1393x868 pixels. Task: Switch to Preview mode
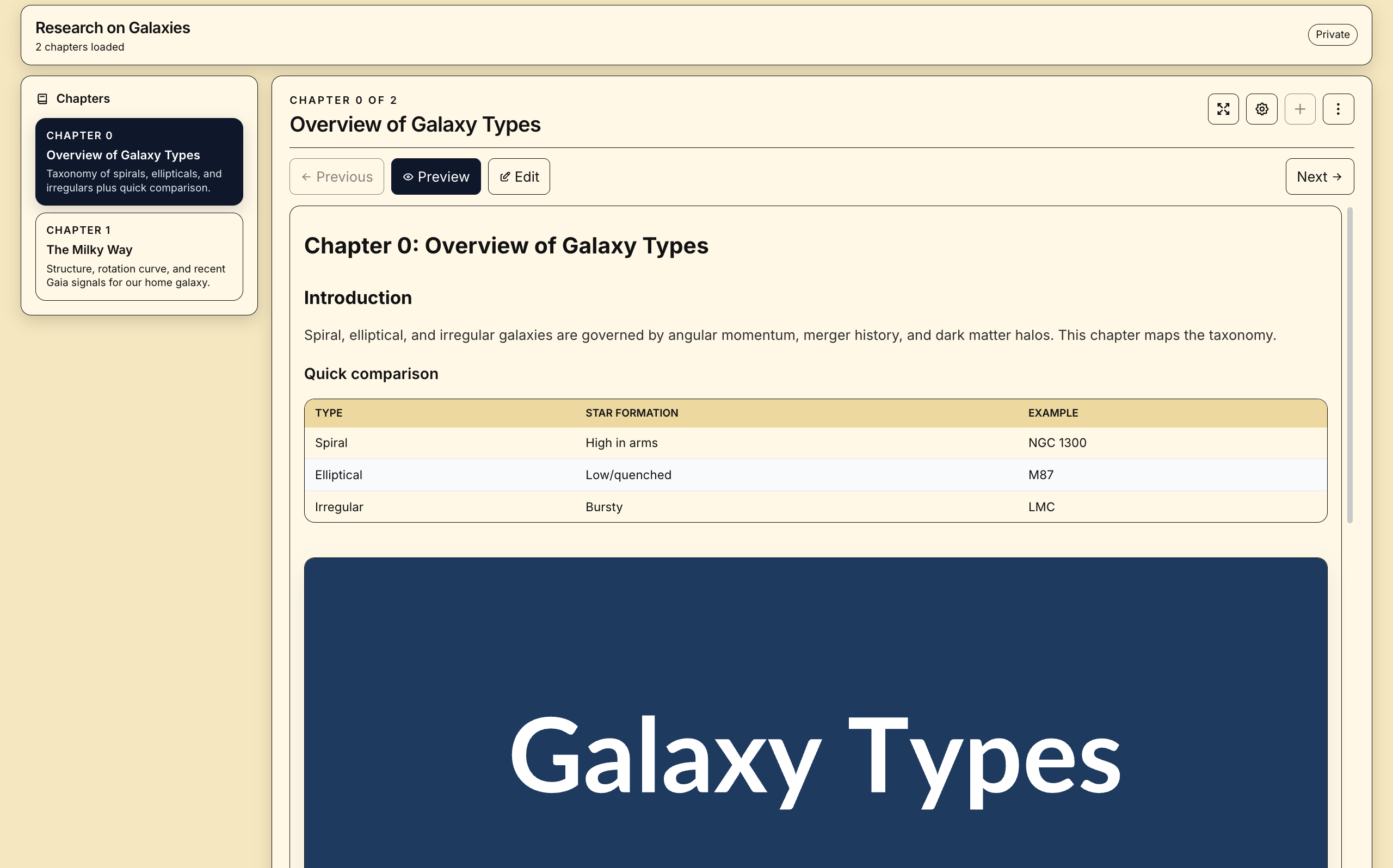436,177
